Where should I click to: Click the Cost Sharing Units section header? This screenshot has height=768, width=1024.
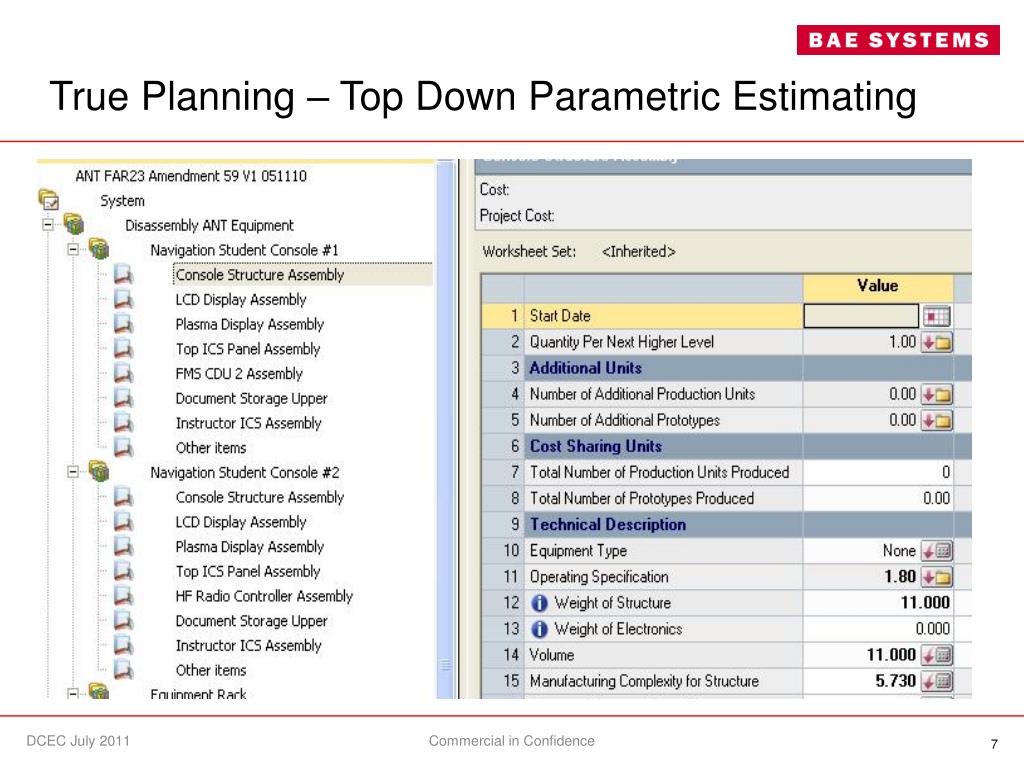coord(596,446)
